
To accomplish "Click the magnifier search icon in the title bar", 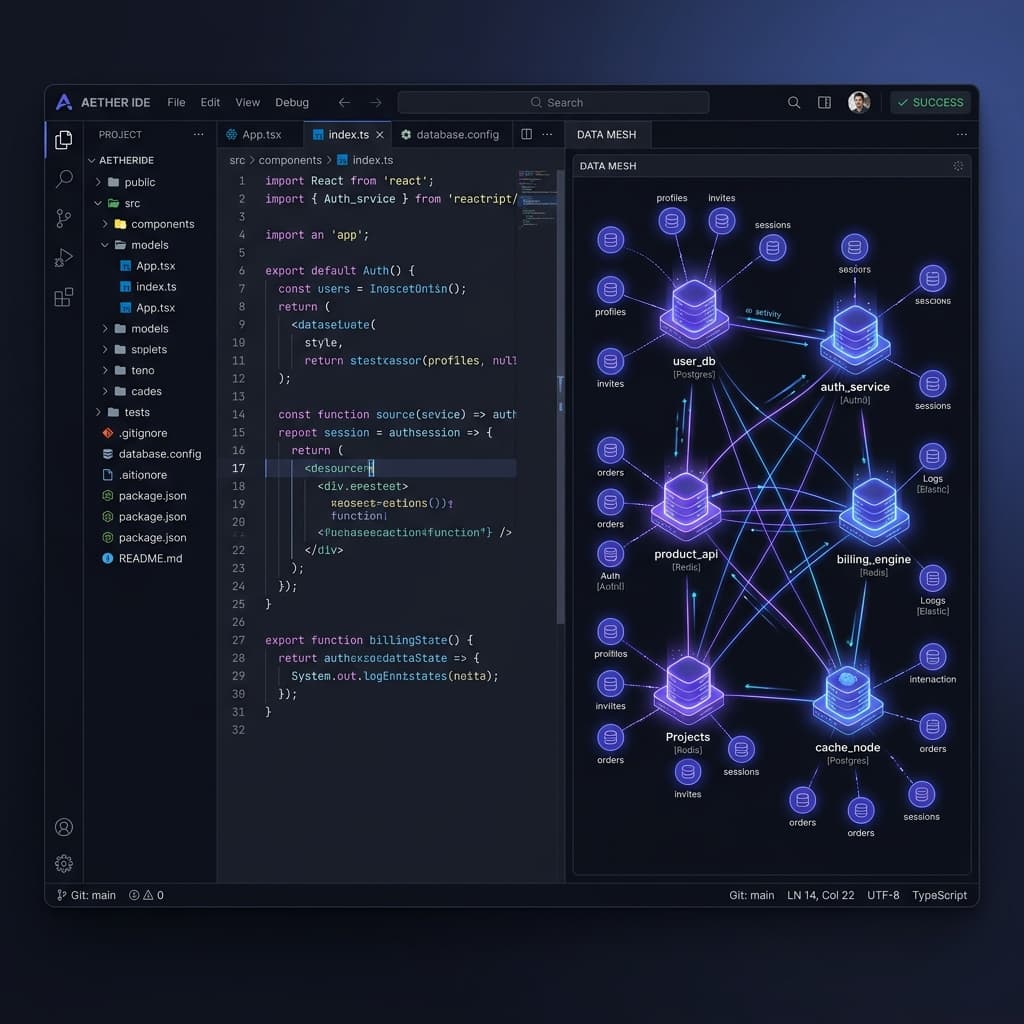I will (793, 102).
